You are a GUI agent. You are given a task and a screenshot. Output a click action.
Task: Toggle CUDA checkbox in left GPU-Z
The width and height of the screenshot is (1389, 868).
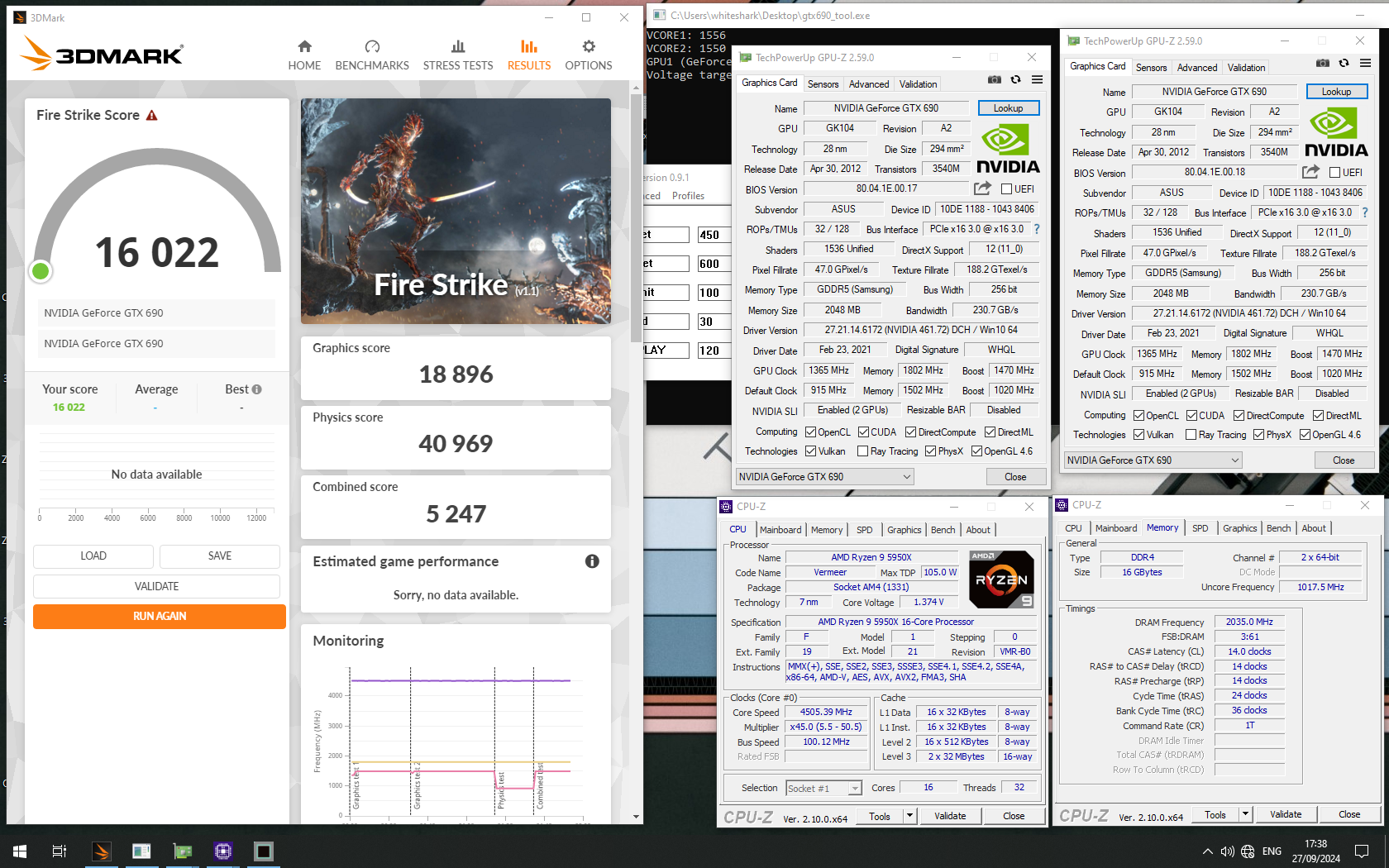point(864,432)
